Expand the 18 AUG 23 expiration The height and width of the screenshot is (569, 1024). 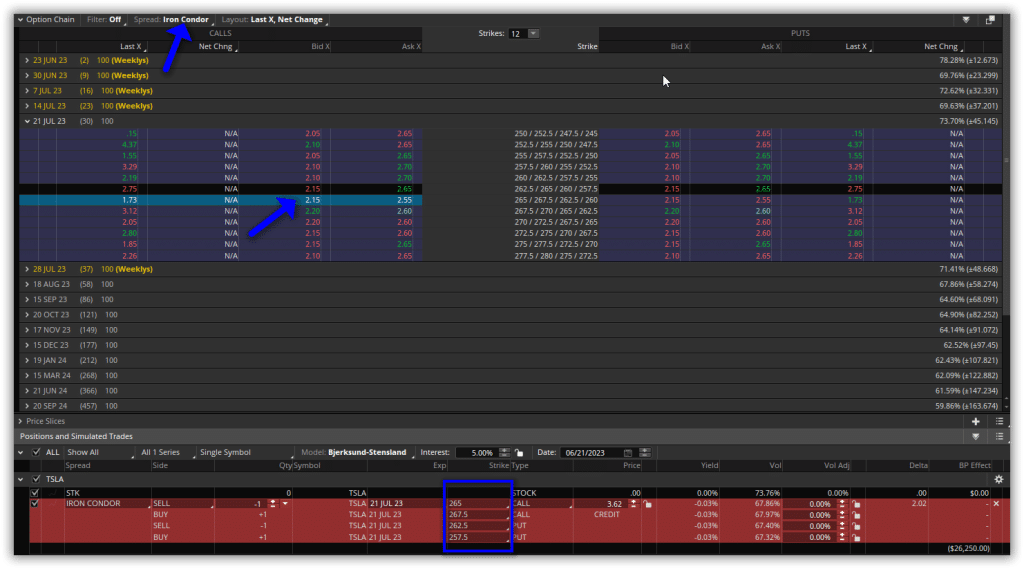[27, 285]
